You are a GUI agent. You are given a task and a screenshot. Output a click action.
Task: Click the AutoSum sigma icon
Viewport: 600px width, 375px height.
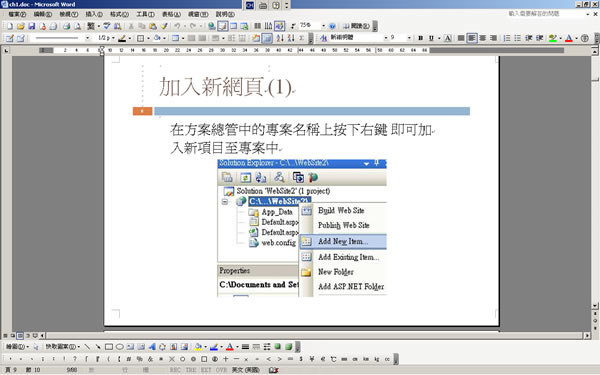pyautogui.click(x=302, y=38)
